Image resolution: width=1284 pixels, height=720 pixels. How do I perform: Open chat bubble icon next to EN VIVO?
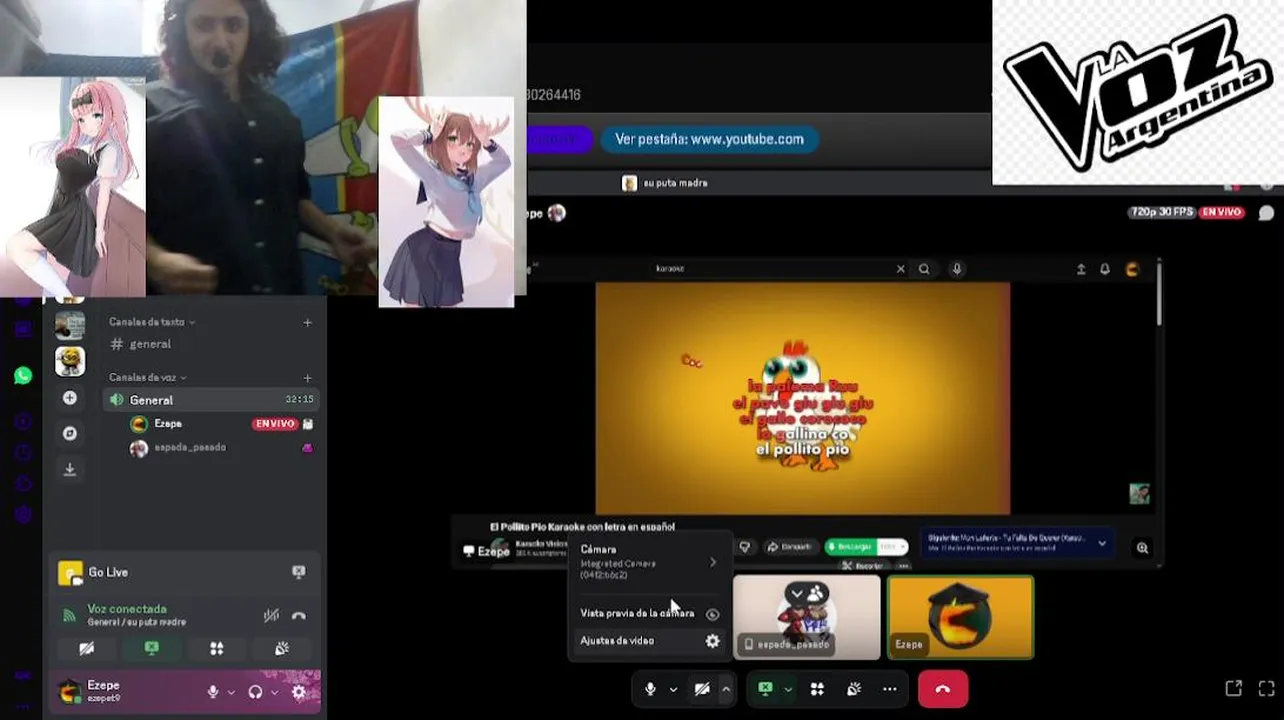coord(1266,213)
